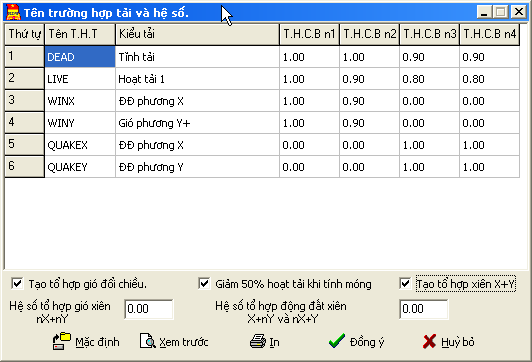Click row header number 5
Viewport: 532px width, 362px height.
click(24, 145)
